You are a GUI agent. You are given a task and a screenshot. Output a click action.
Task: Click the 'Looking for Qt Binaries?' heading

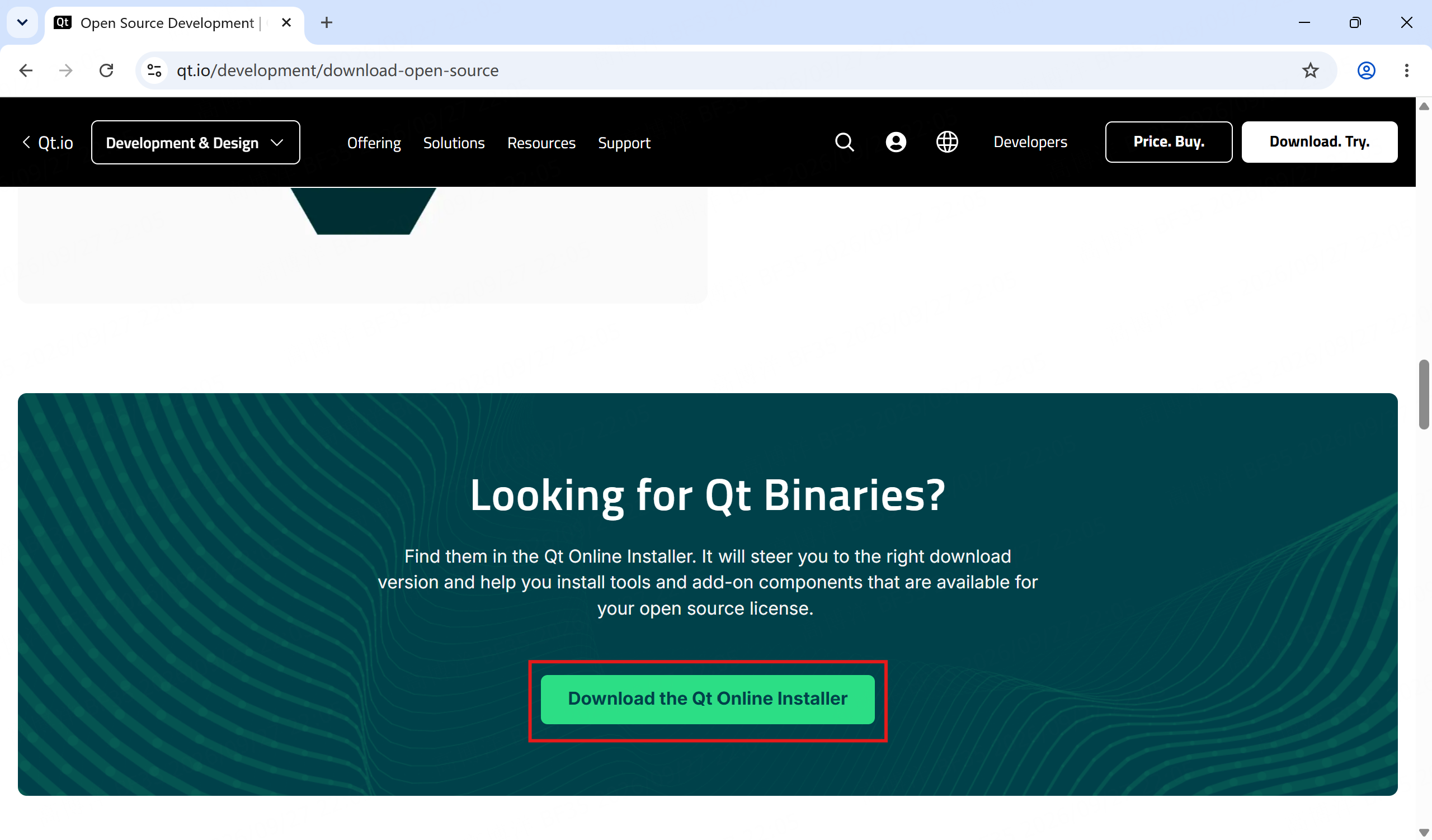pos(708,495)
